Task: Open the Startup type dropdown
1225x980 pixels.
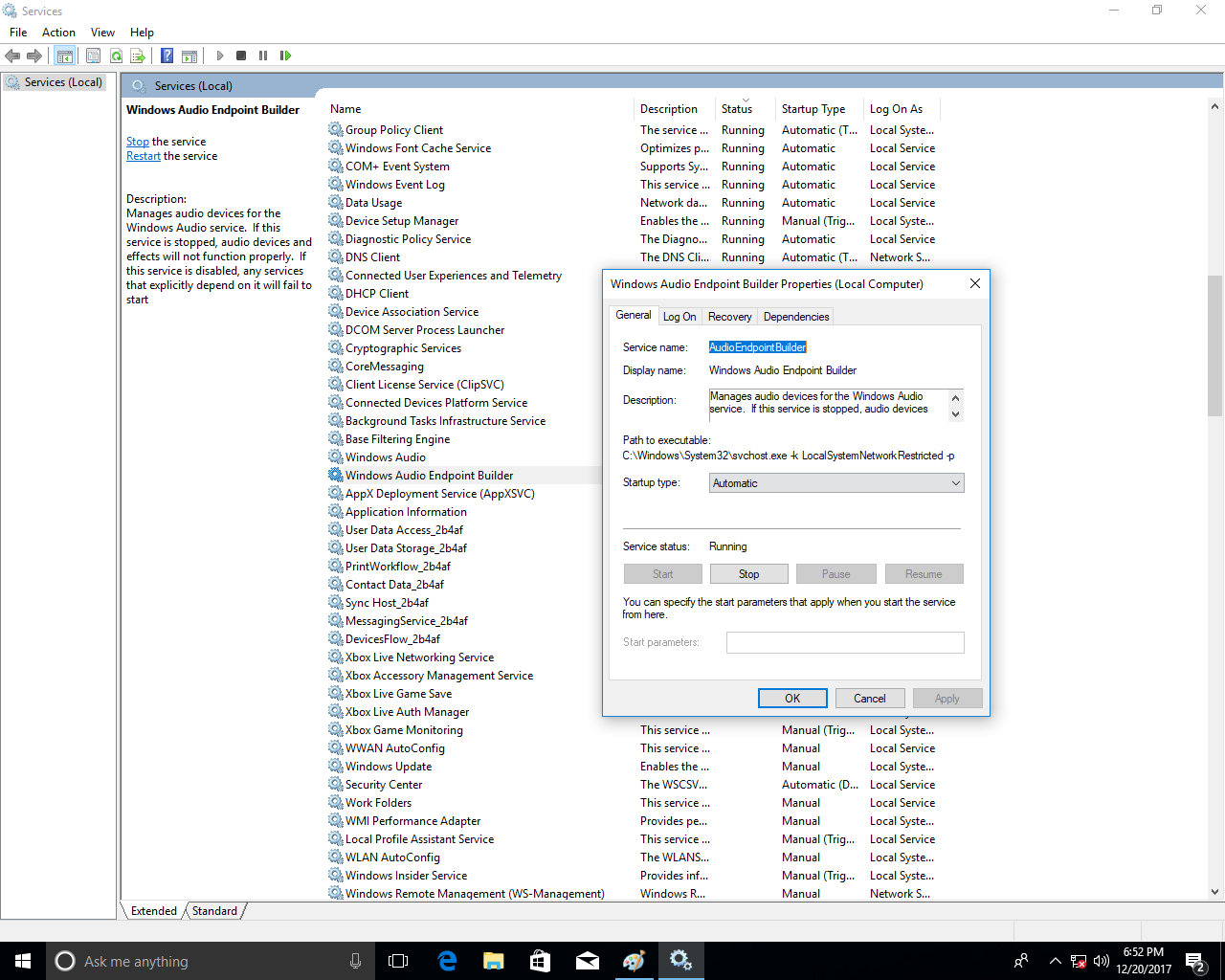Action: point(835,483)
